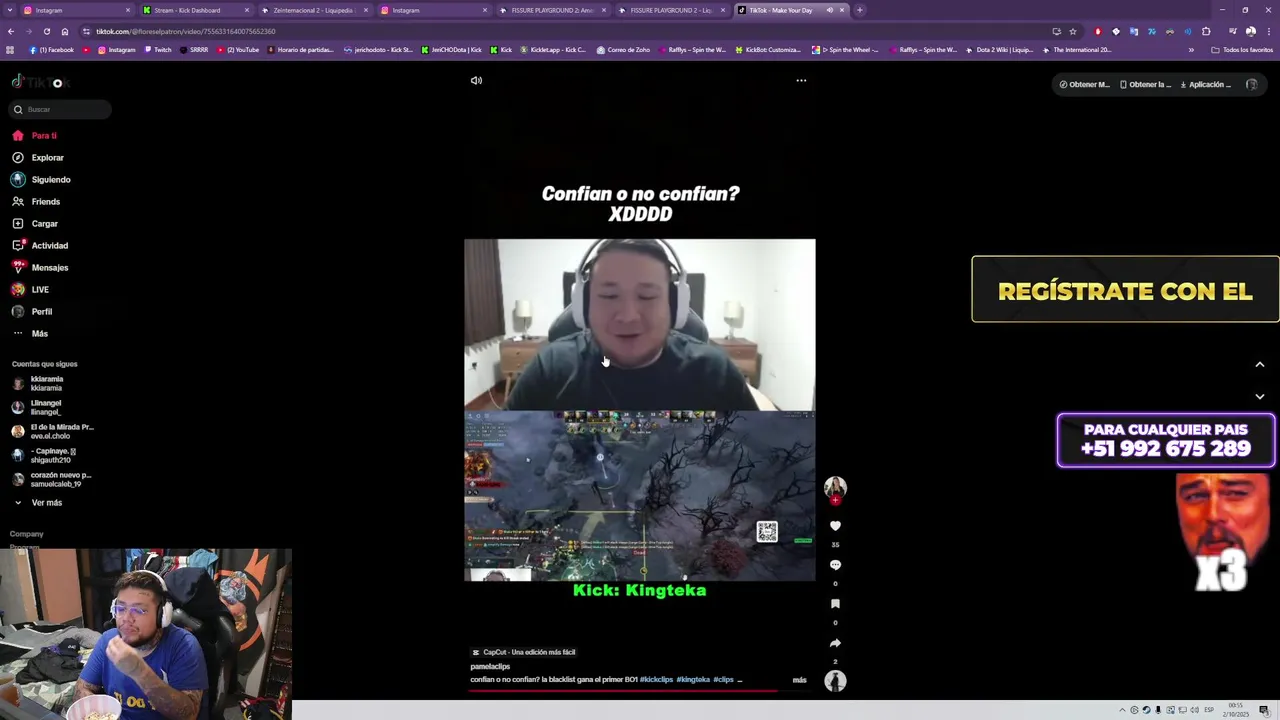Open followed account kkiaramia
This screenshot has height=720, width=1280.
[x=38, y=383]
